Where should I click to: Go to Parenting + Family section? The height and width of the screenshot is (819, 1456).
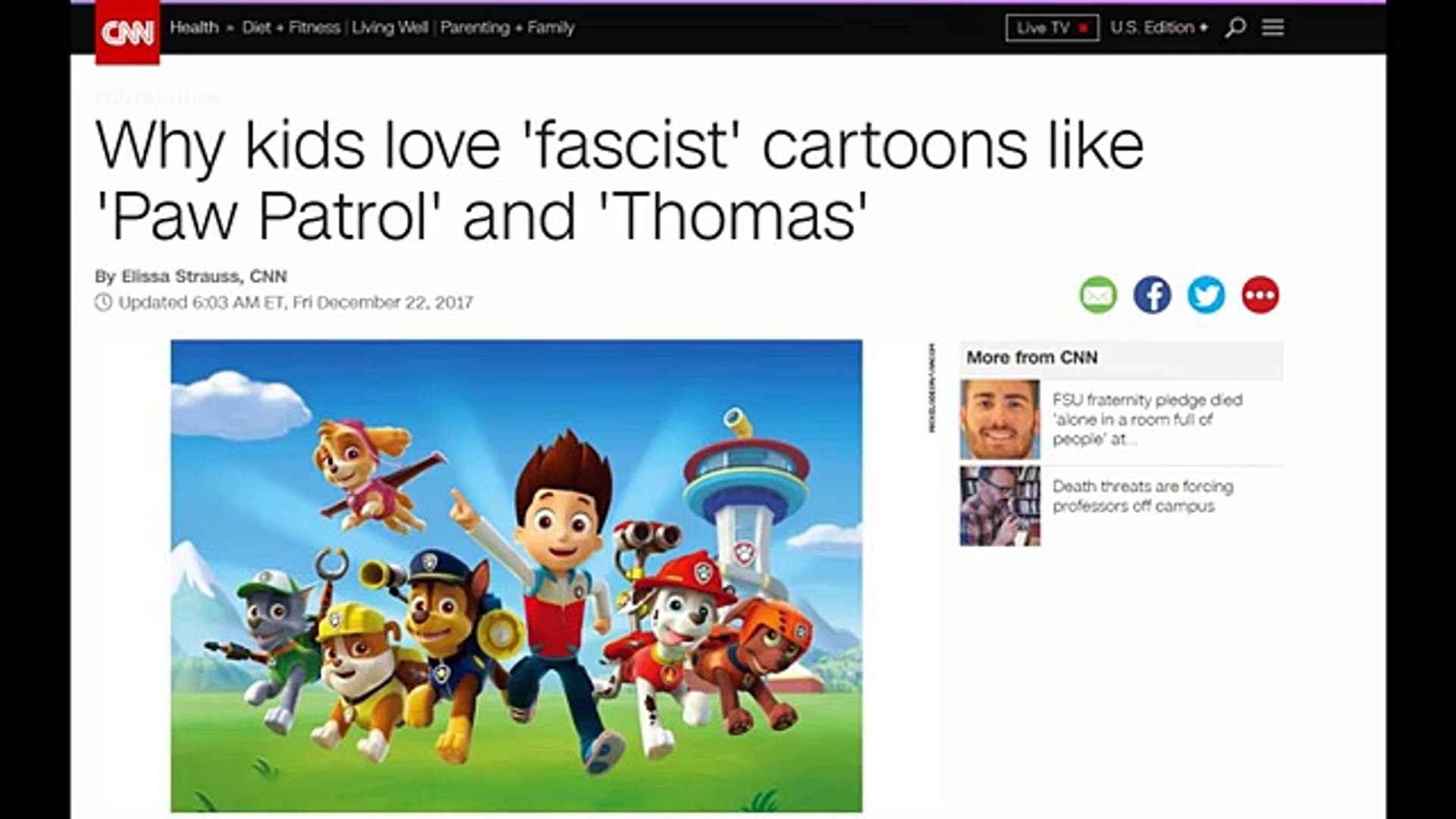[507, 28]
